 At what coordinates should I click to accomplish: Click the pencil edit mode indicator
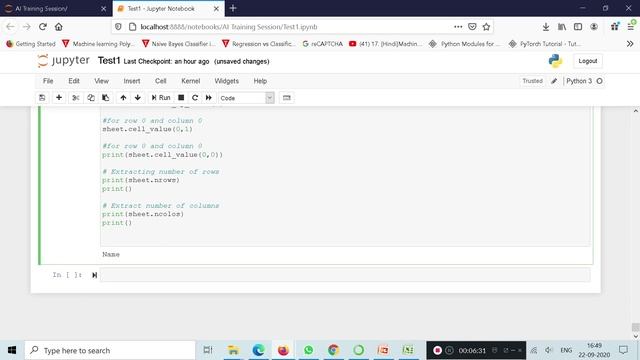tap(554, 81)
